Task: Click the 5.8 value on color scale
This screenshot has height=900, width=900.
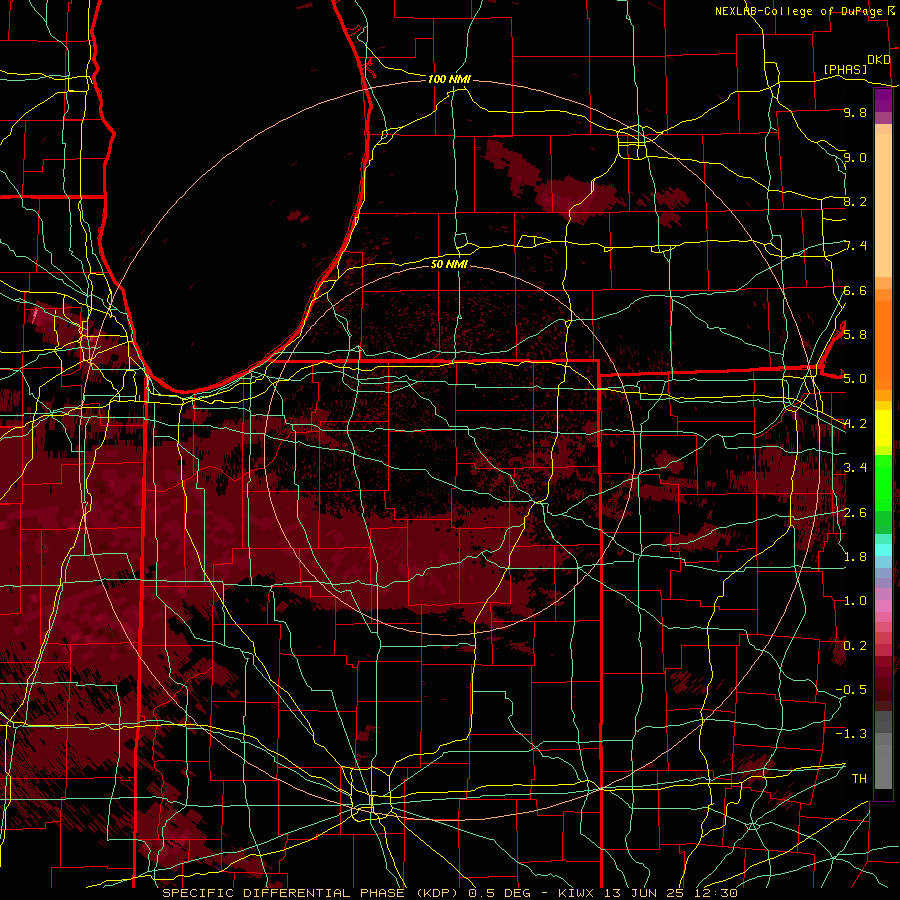Action: 855,334
